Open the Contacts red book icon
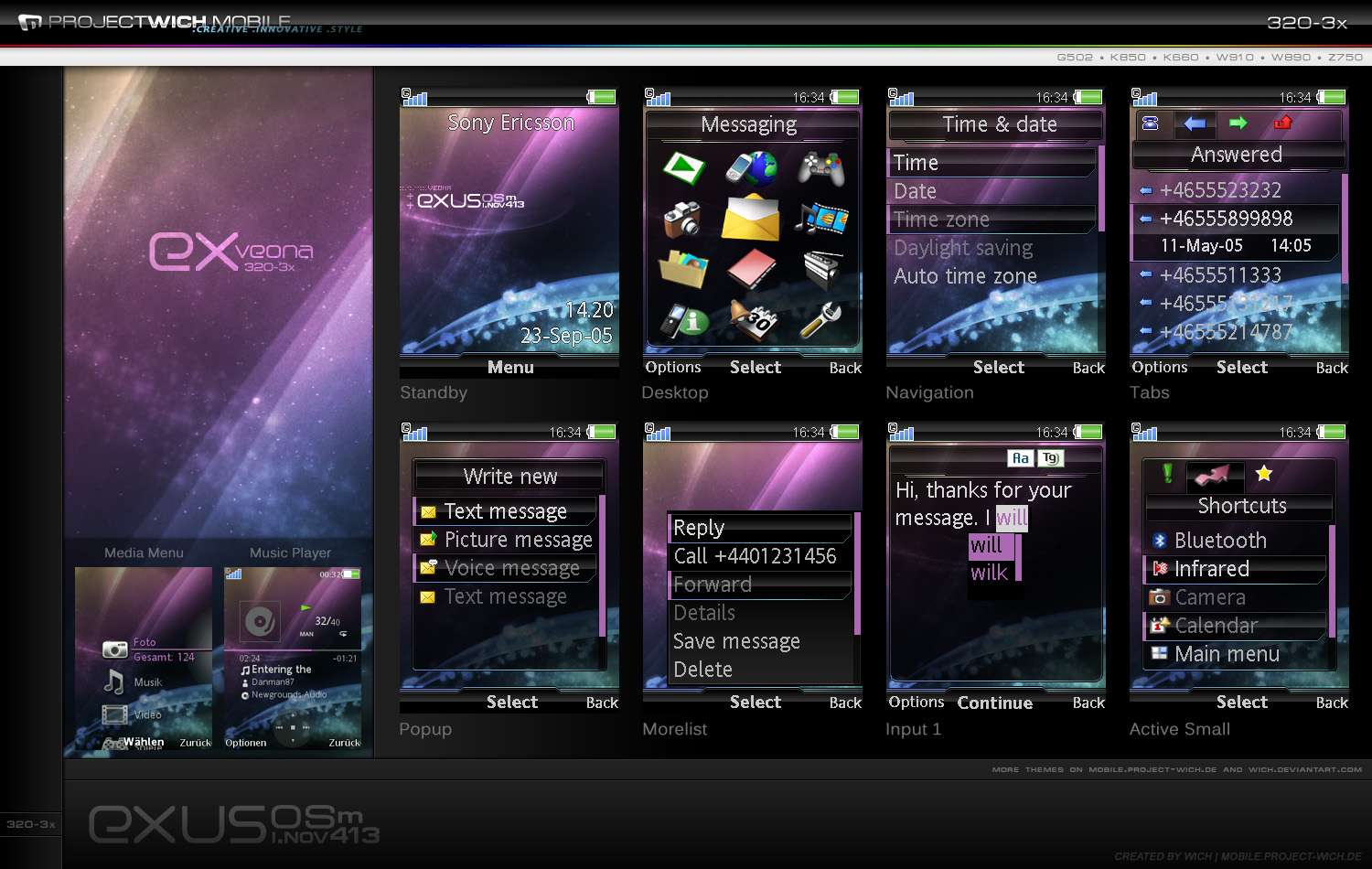The width and height of the screenshot is (1372, 869). click(x=751, y=269)
